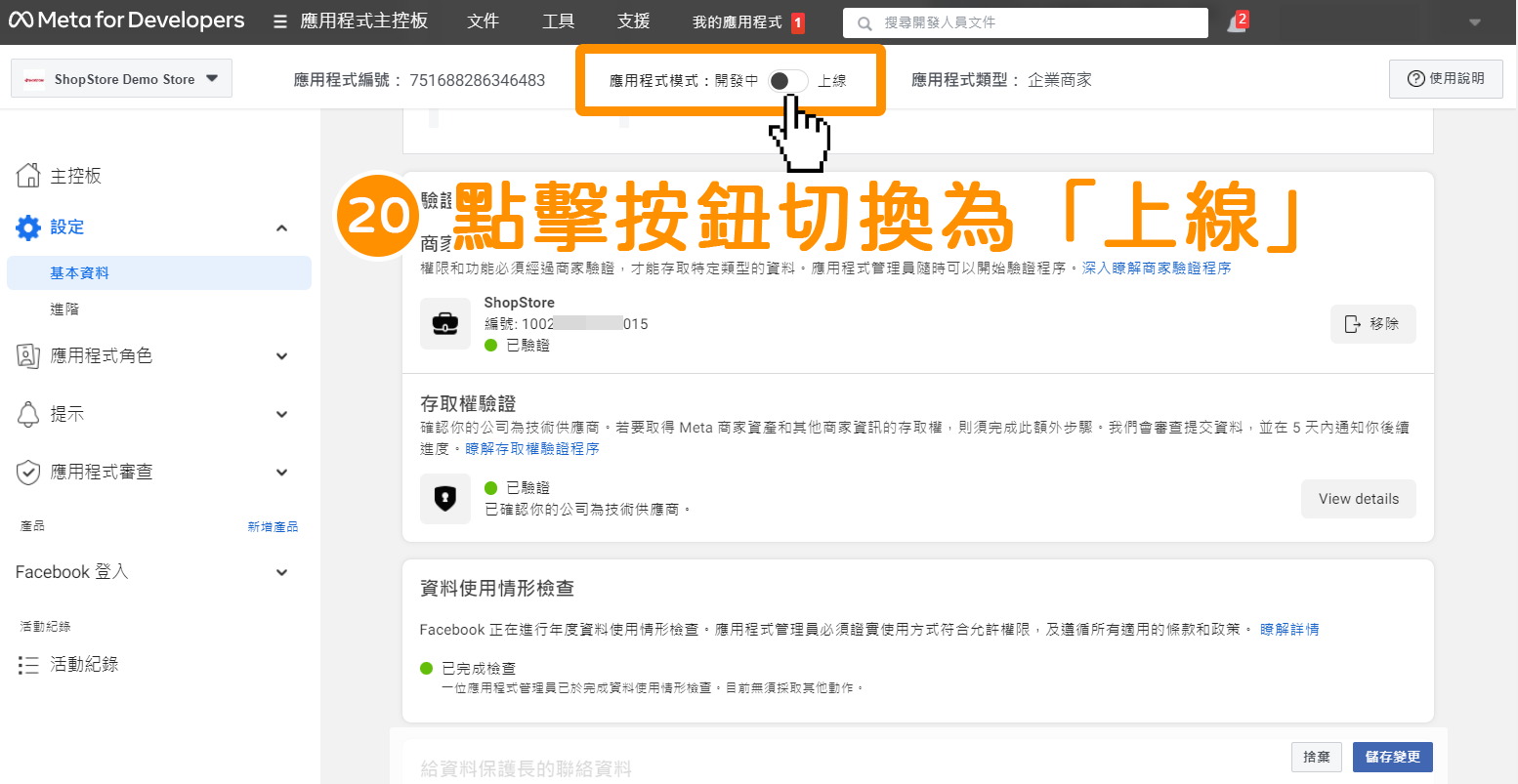This screenshot has width=1518, height=784.
Task: Open the account dropdown arrow in top bar
Action: (x=1475, y=22)
